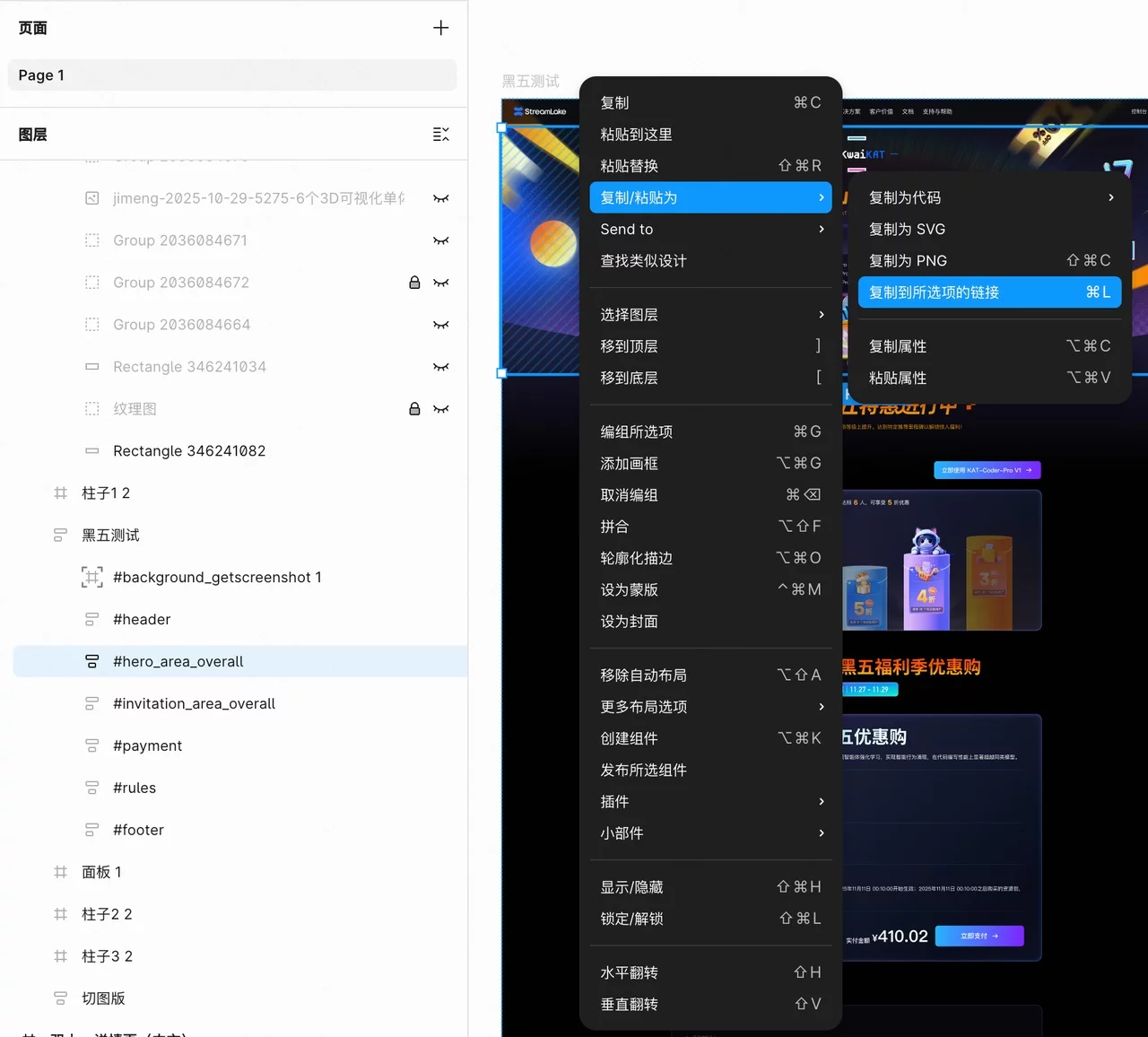Expand the Send to submenu
Viewport: 1148px width, 1037px height.
click(x=710, y=230)
